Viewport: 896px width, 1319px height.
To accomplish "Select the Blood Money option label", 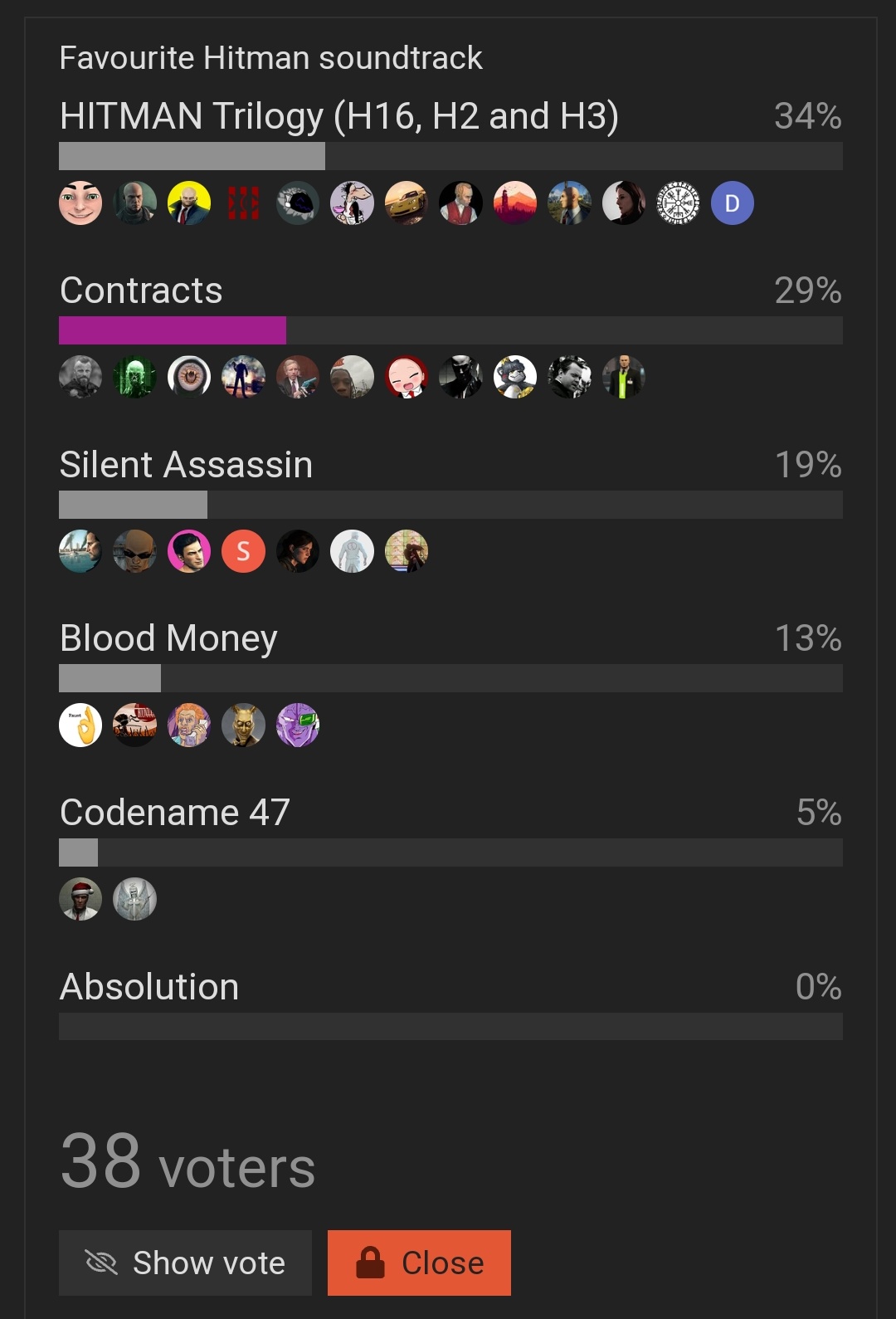I will tap(168, 638).
